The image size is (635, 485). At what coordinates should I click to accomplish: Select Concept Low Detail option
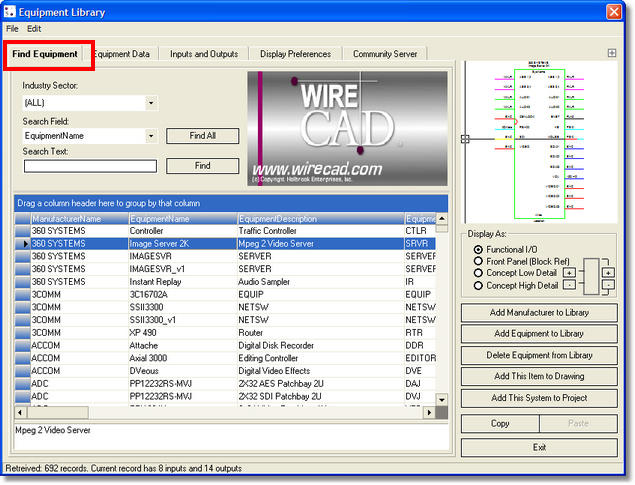[478, 273]
